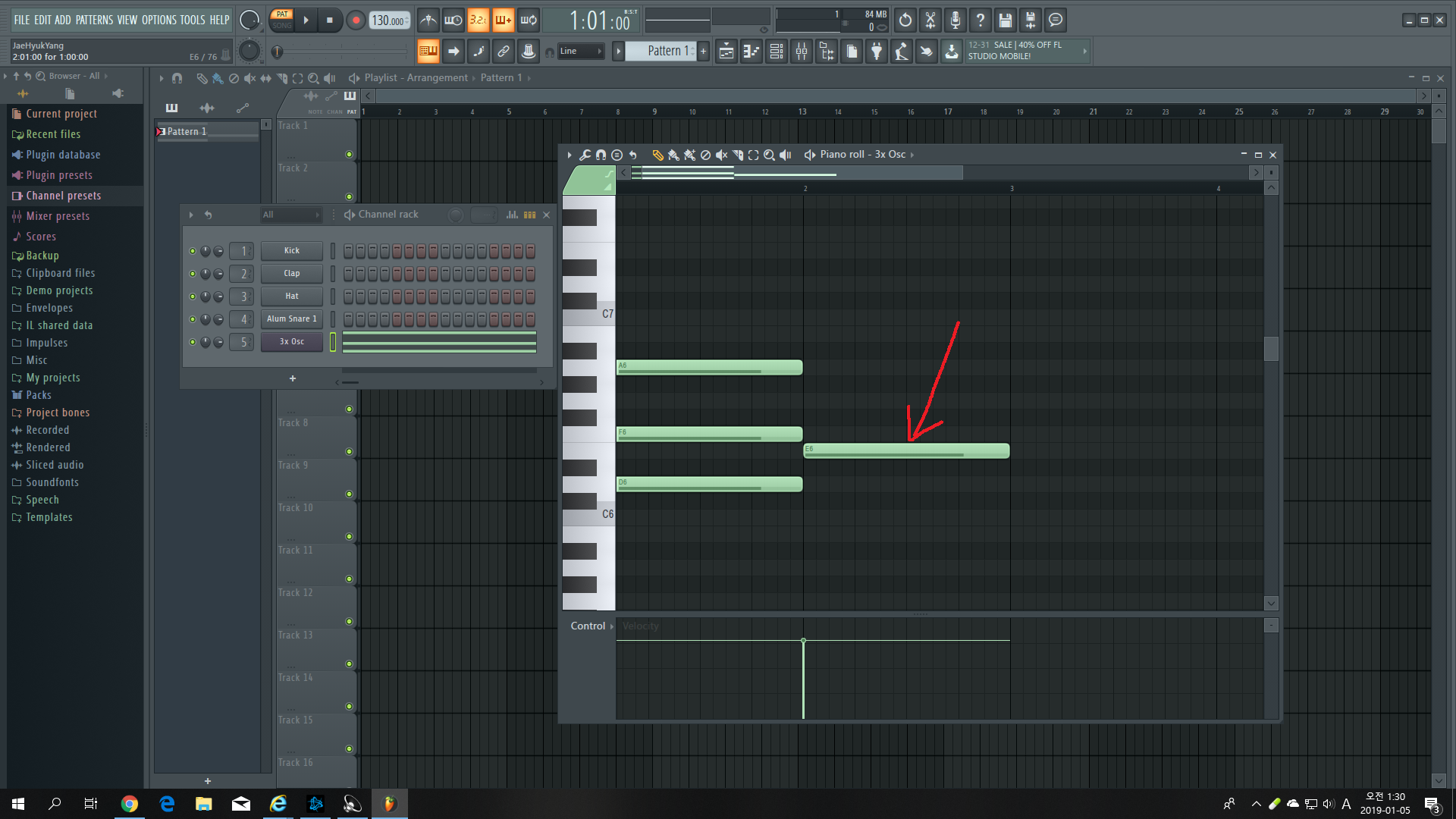
Task: Click the Kick channel button
Action: point(292,251)
